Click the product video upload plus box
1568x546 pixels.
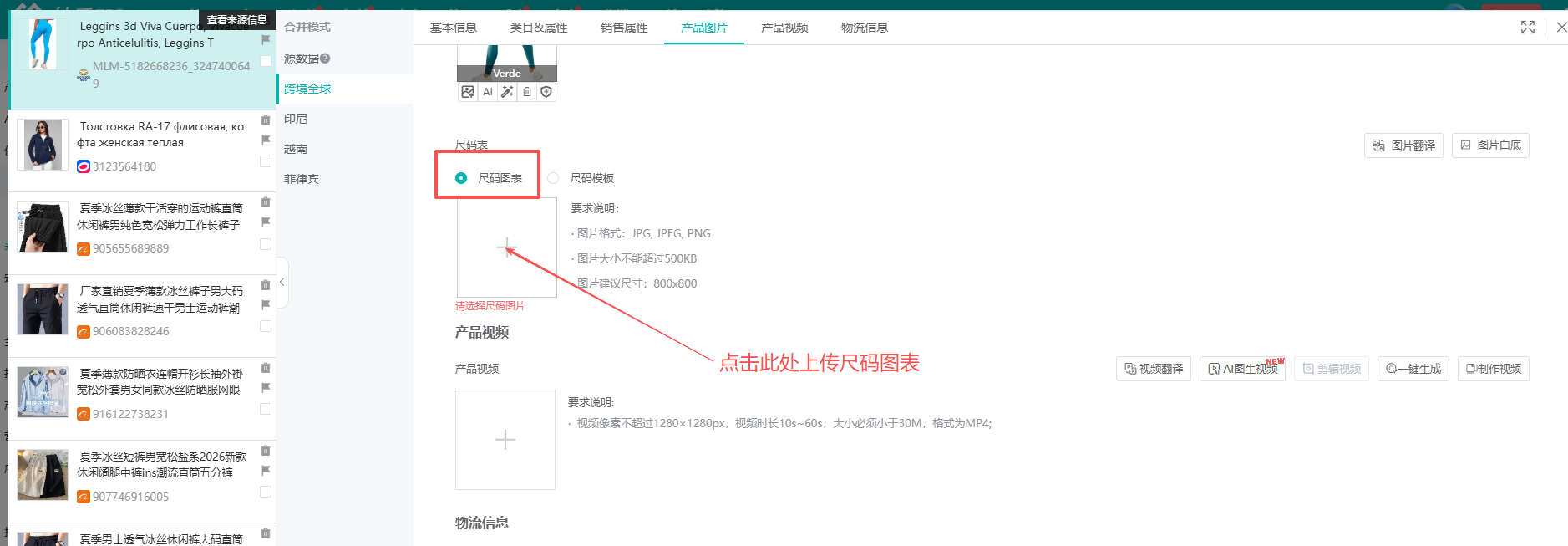(x=505, y=440)
